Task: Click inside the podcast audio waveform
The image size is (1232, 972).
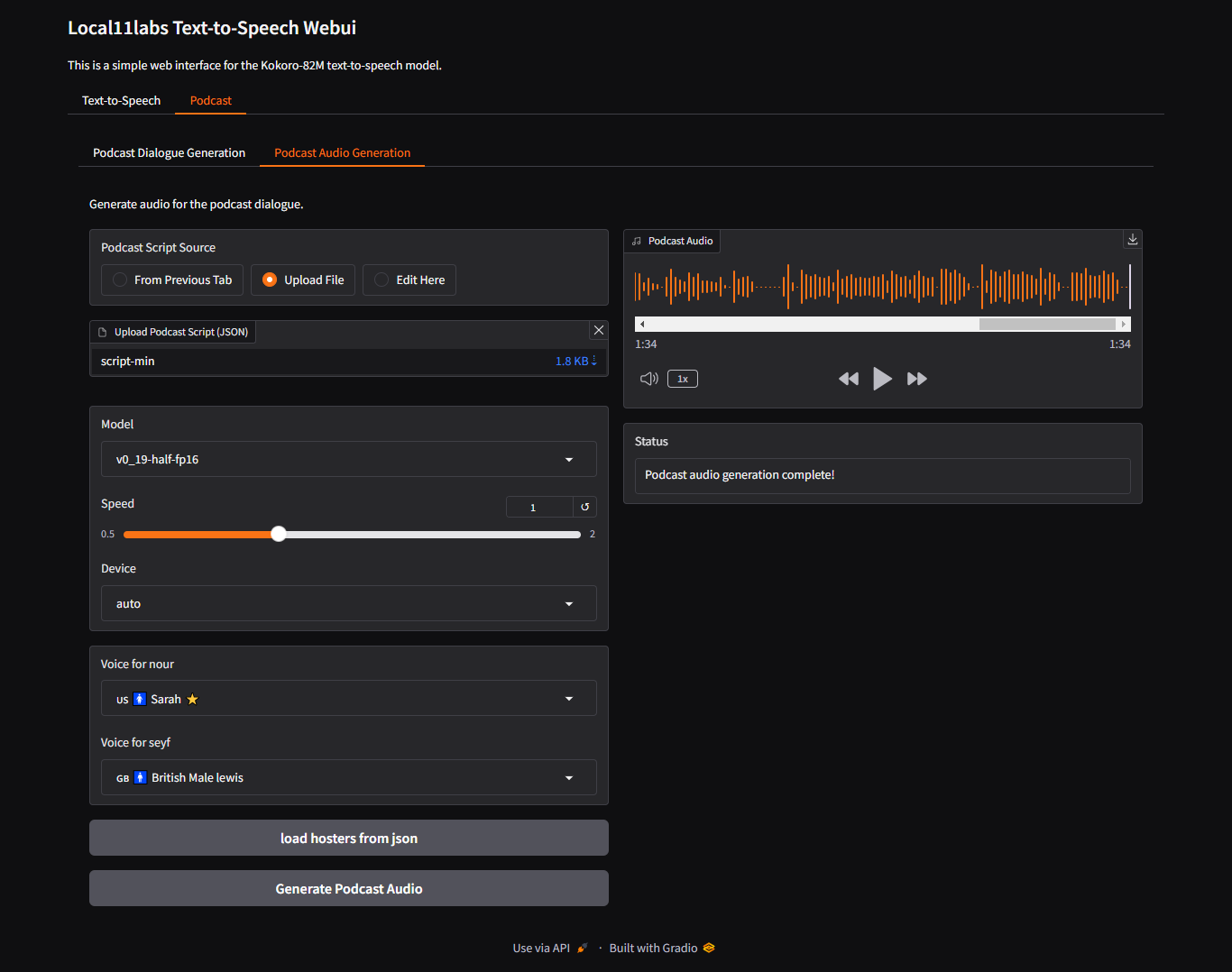Action: pos(882,287)
